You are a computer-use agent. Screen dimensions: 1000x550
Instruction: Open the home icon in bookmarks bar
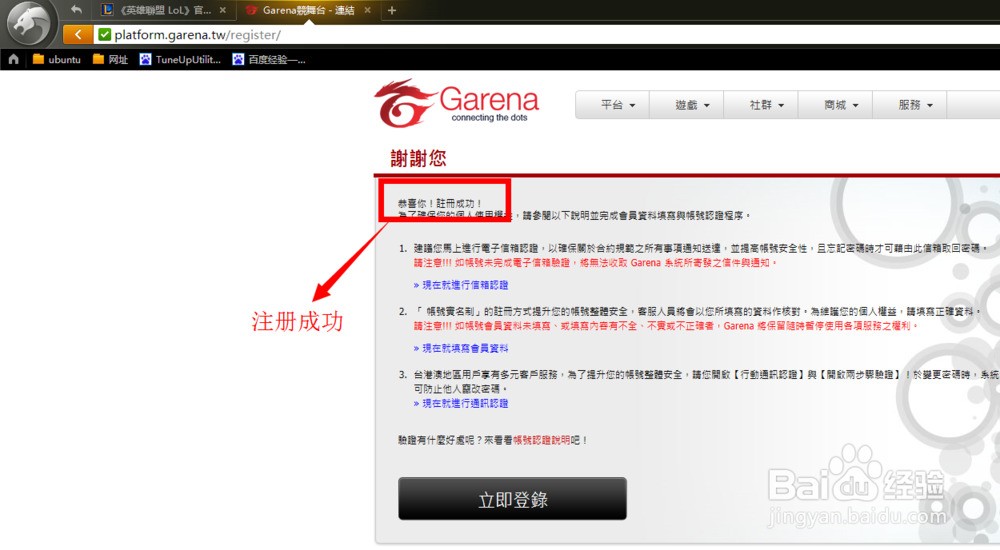pos(13,59)
